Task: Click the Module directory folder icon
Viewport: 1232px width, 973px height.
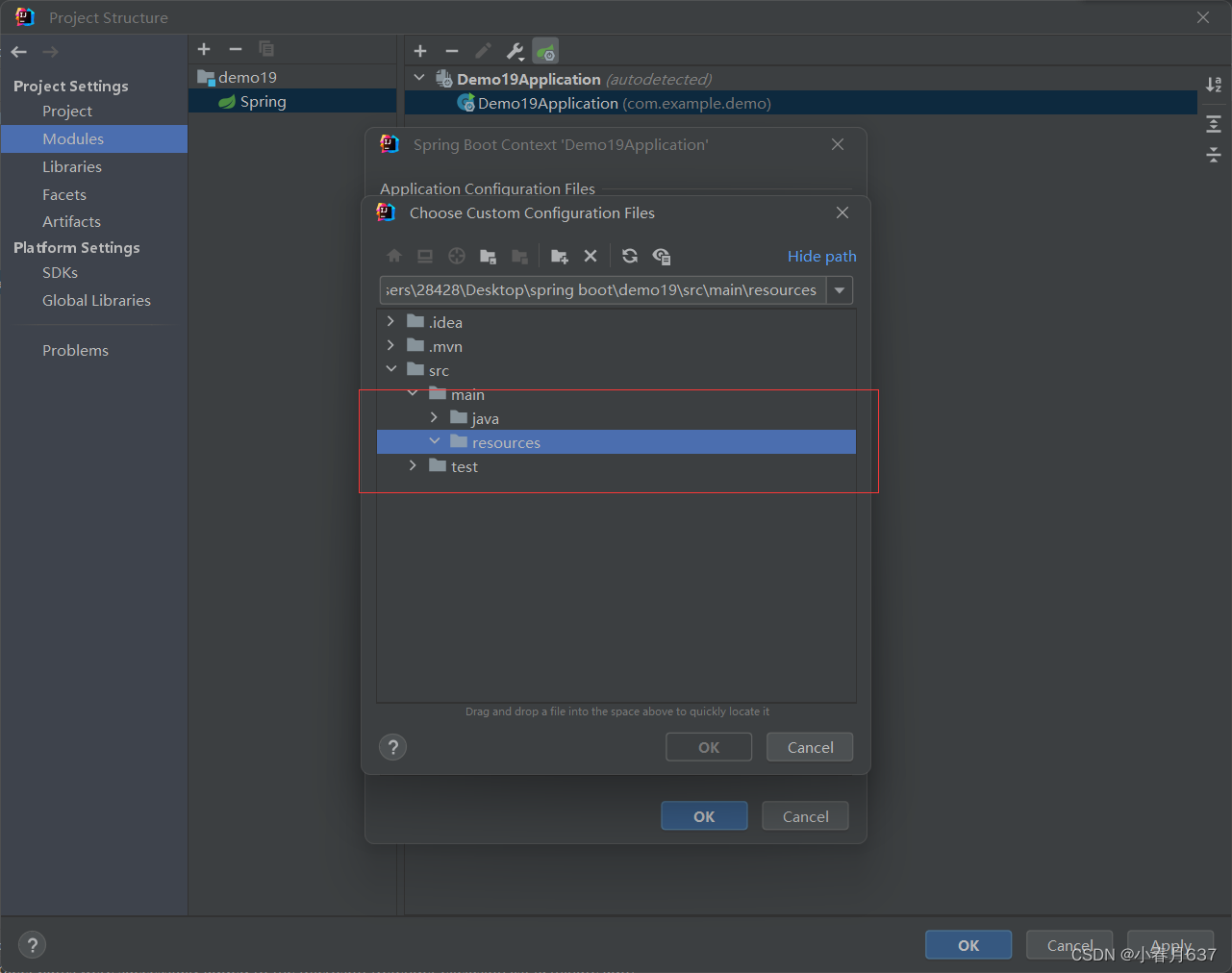Action: (x=488, y=256)
